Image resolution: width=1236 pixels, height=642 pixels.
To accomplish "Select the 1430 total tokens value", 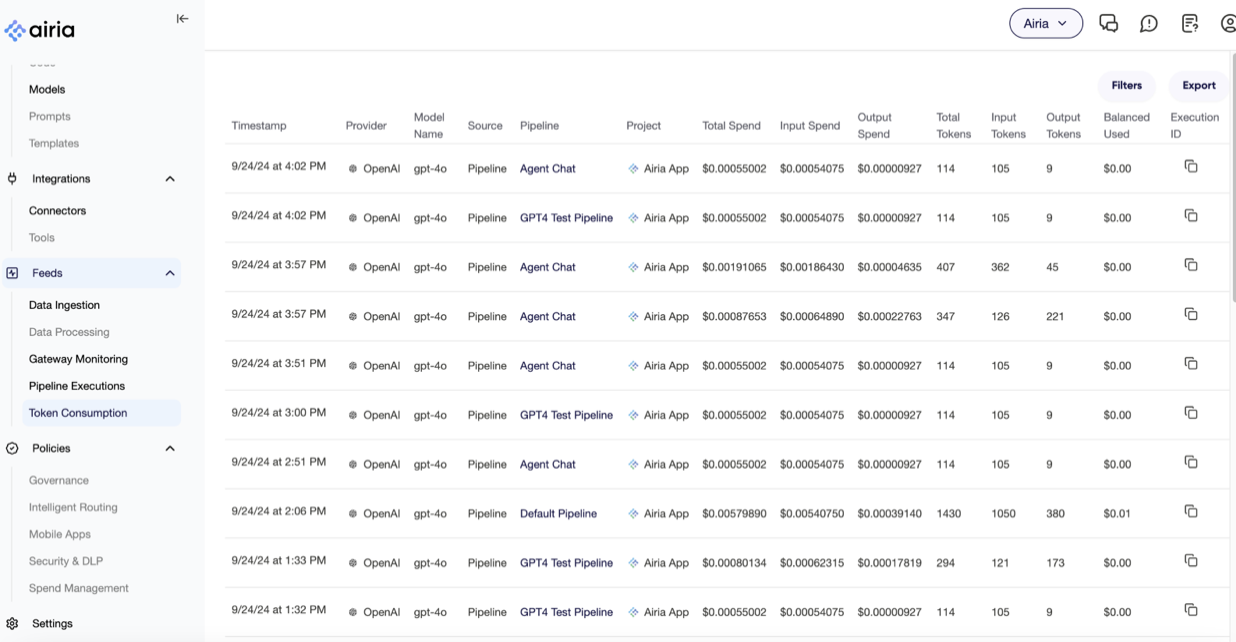I will point(948,514).
